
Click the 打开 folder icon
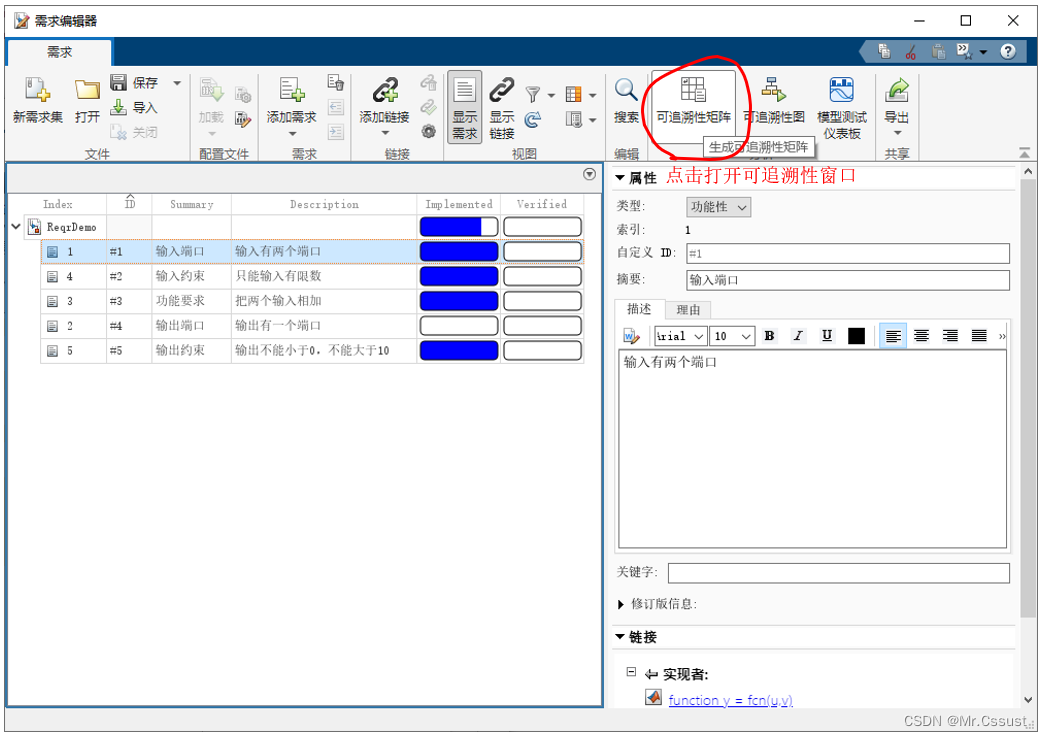[87, 91]
